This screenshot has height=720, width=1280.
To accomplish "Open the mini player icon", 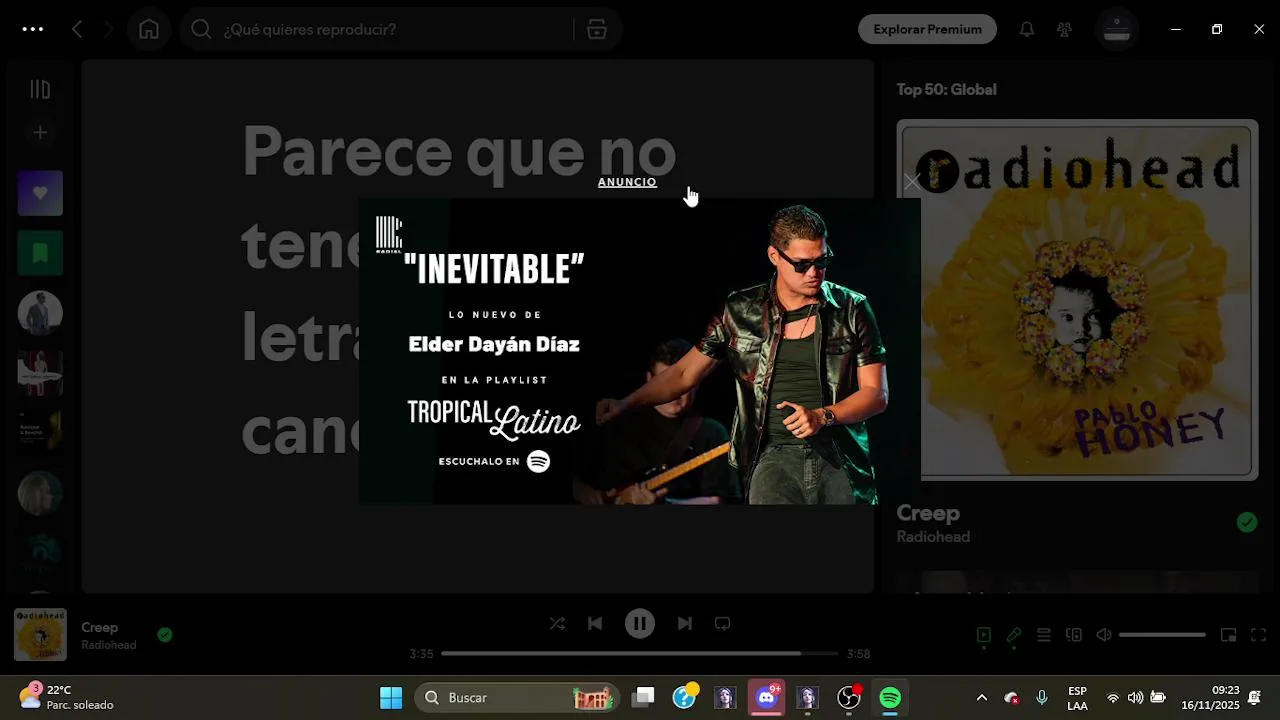I will coord(1229,635).
